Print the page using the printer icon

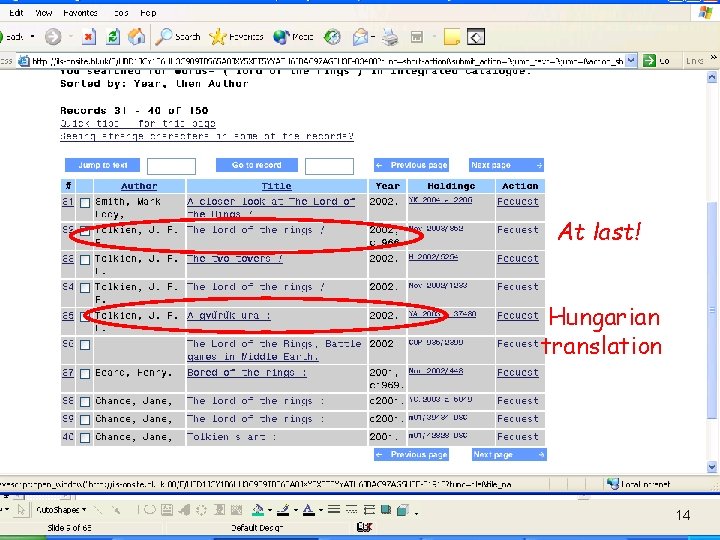[390, 37]
